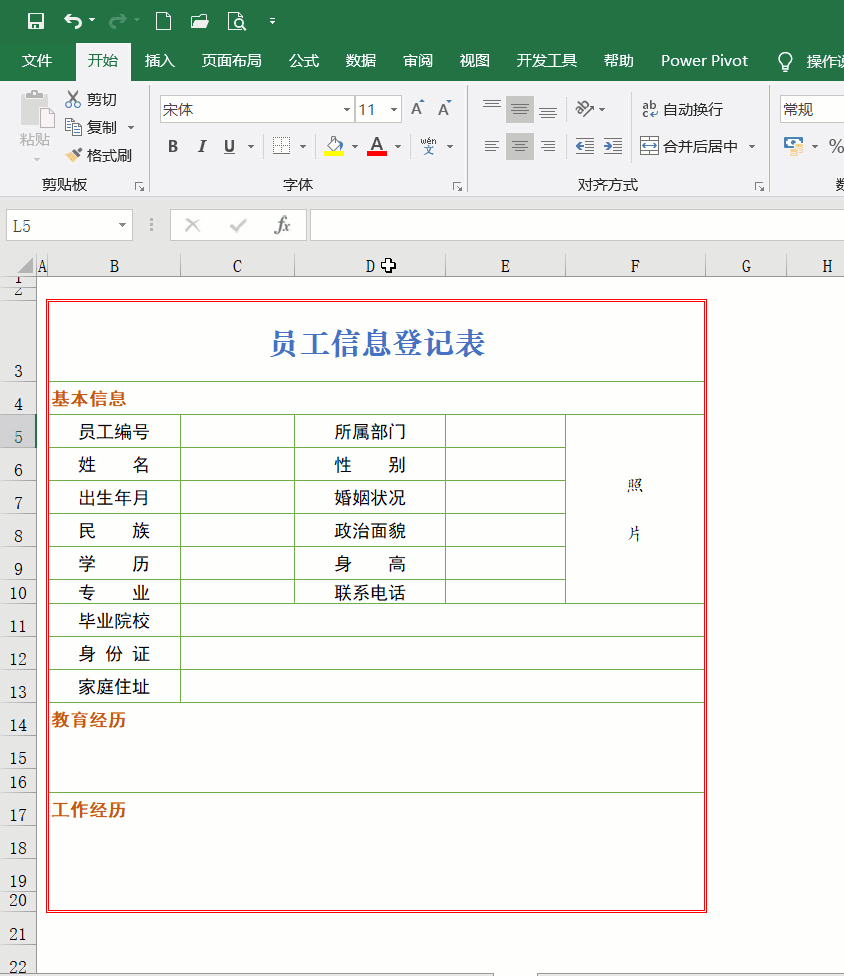This screenshot has height=976, width=844.
Task: Select the 员工信息登记表 title cell
Action: pyautogui.click(x=377, y=342)
